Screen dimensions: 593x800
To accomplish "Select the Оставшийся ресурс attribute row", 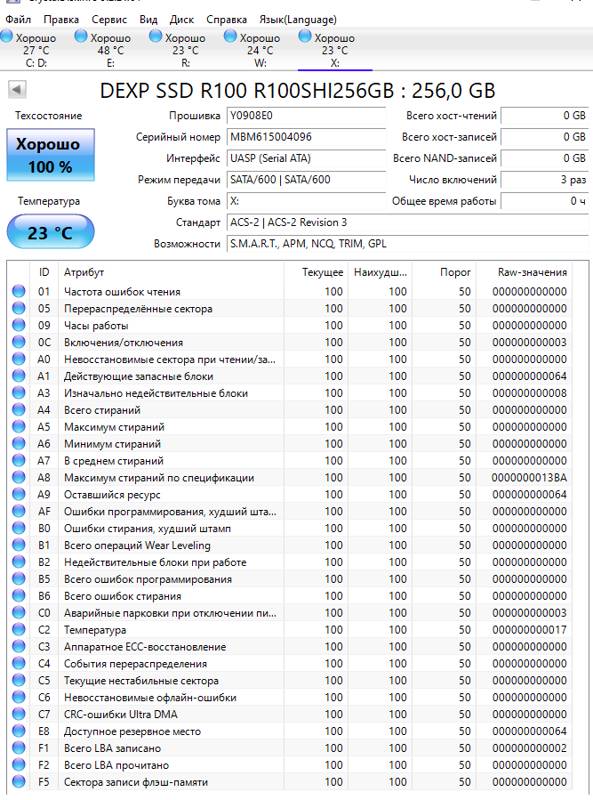I will click(289, 494).
